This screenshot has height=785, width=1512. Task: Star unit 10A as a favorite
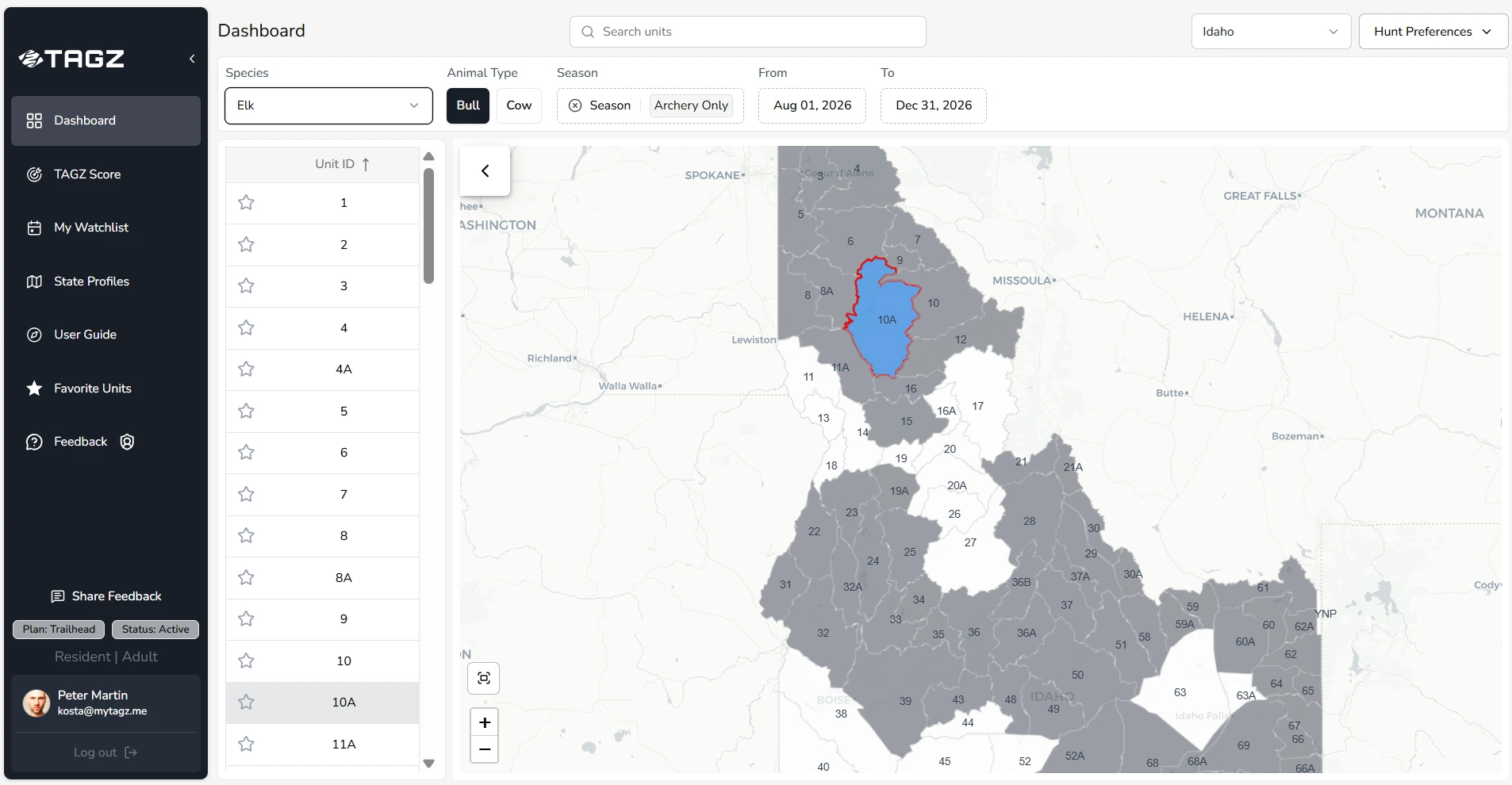point(246,703)
